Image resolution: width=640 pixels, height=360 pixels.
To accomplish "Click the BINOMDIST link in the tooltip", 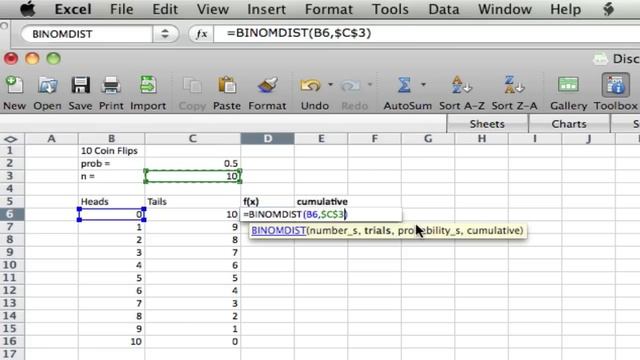I will (278, 231).
